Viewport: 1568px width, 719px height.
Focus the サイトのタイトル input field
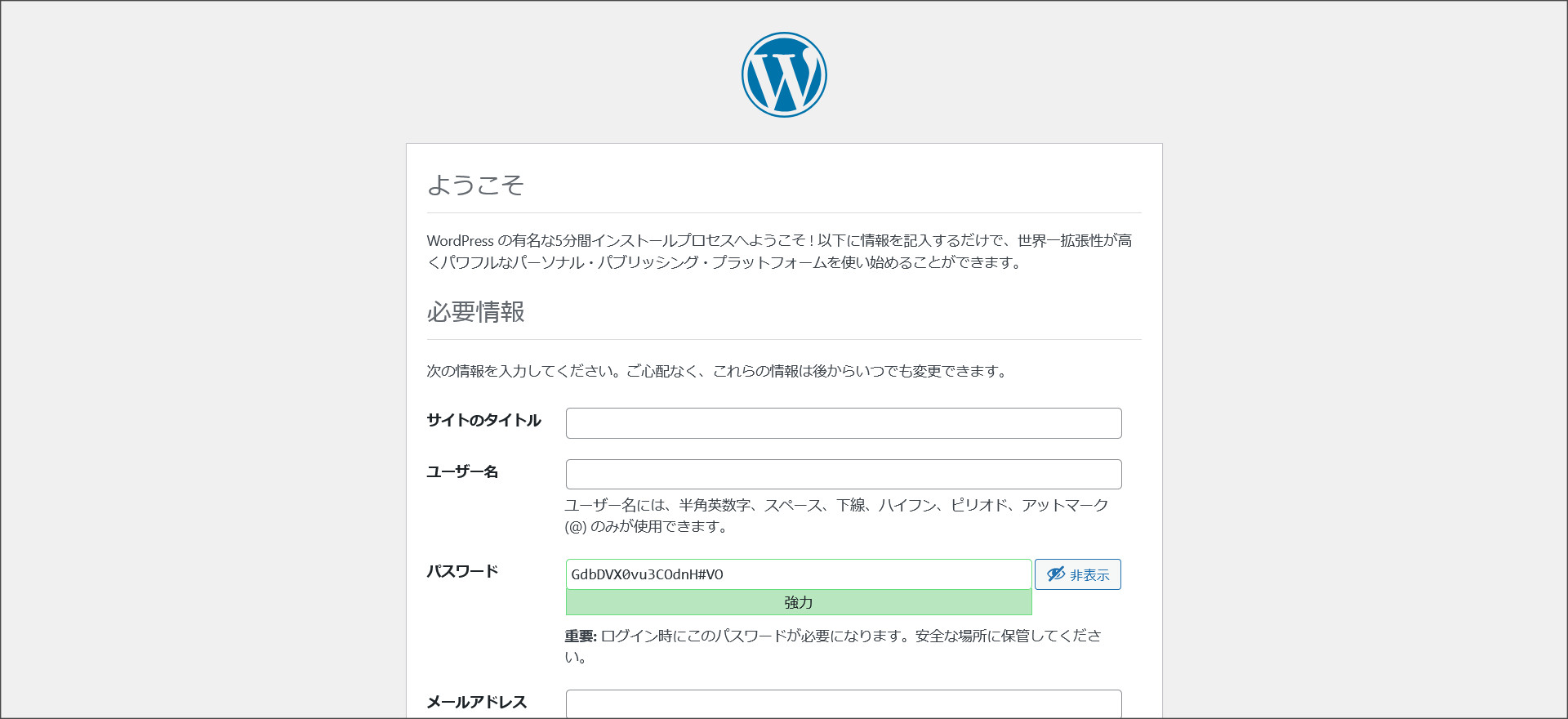click(843, 423)
